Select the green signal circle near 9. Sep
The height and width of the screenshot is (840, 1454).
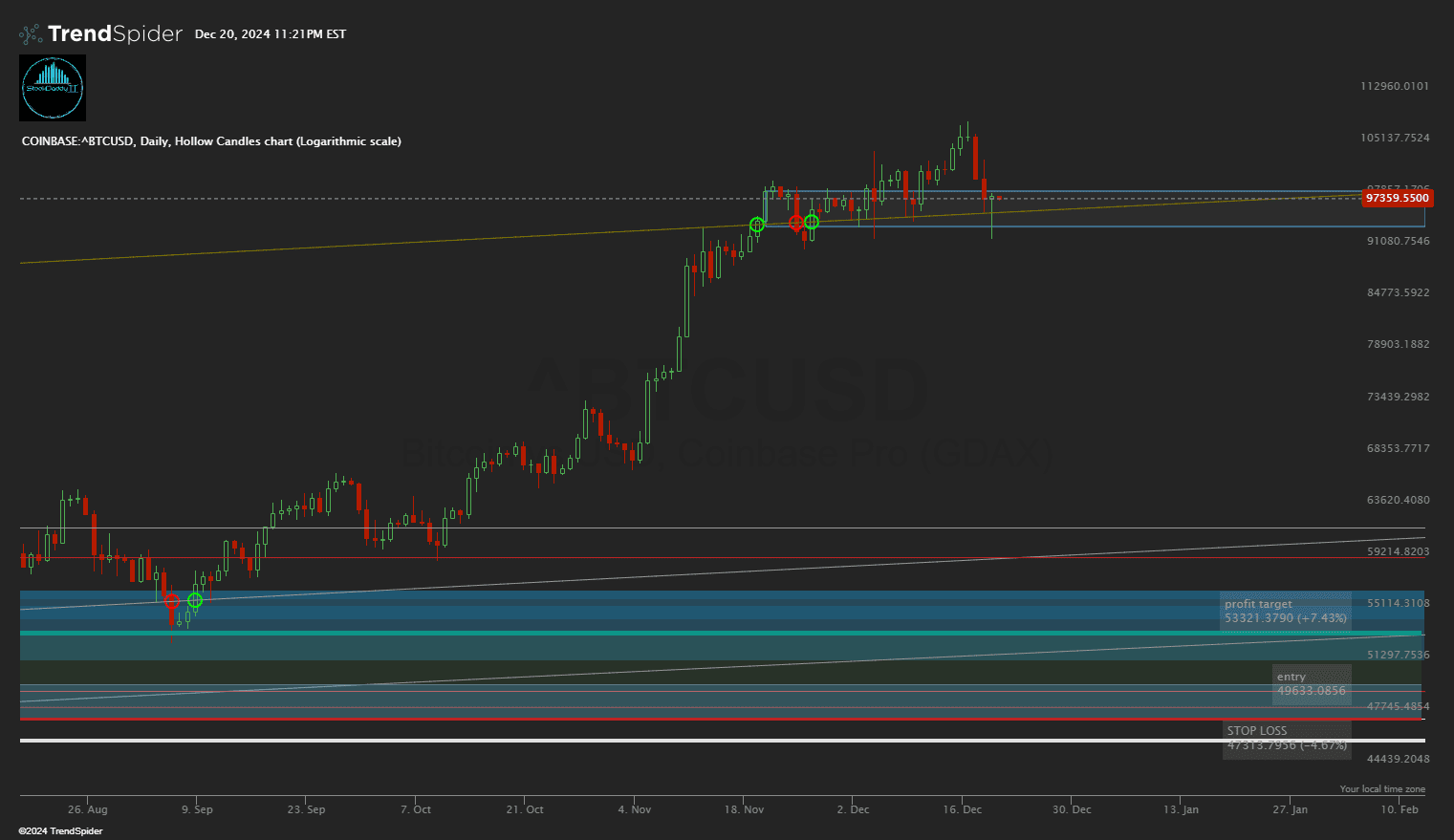click(195, 600)
